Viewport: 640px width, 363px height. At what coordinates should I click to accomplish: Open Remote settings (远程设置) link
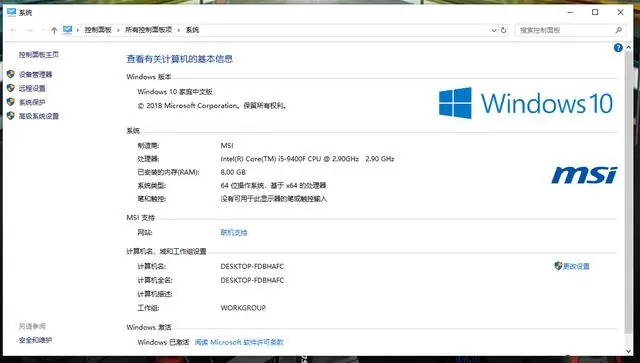tap(32, 88)
